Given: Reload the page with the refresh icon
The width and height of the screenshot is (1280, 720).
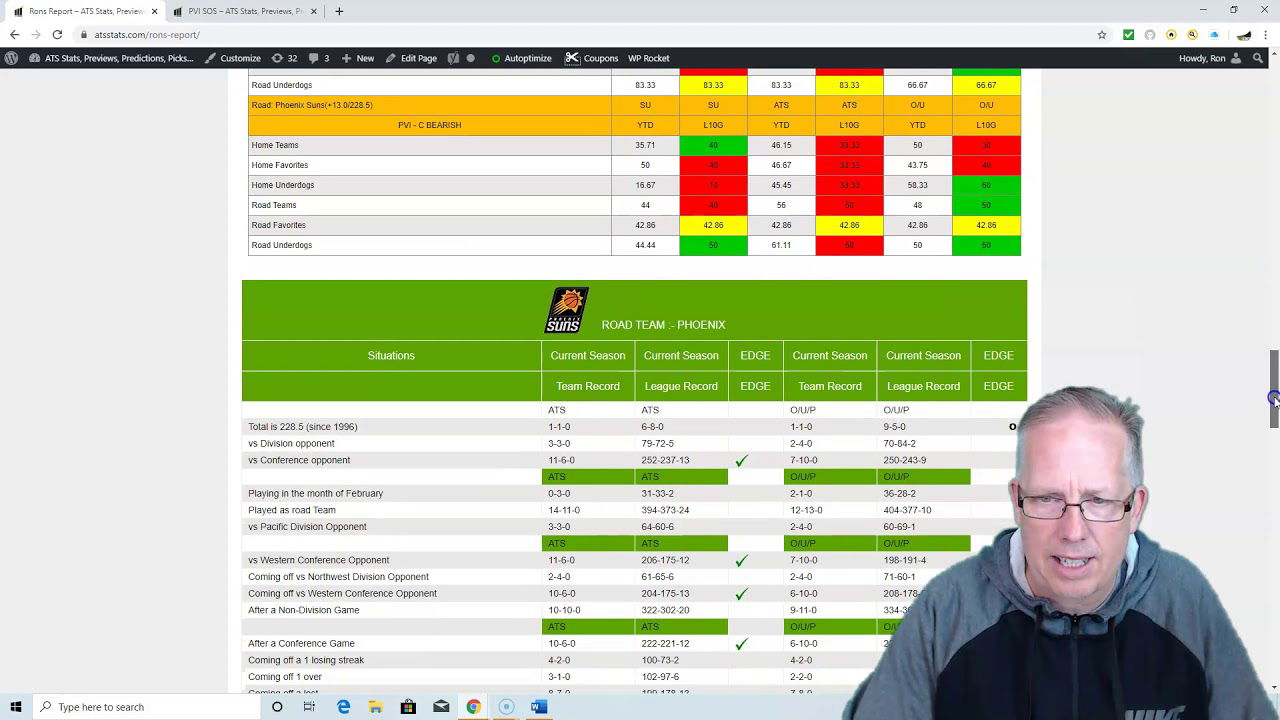Looking at the screenshot, I should pyautogui.click(x=57, y=35).
